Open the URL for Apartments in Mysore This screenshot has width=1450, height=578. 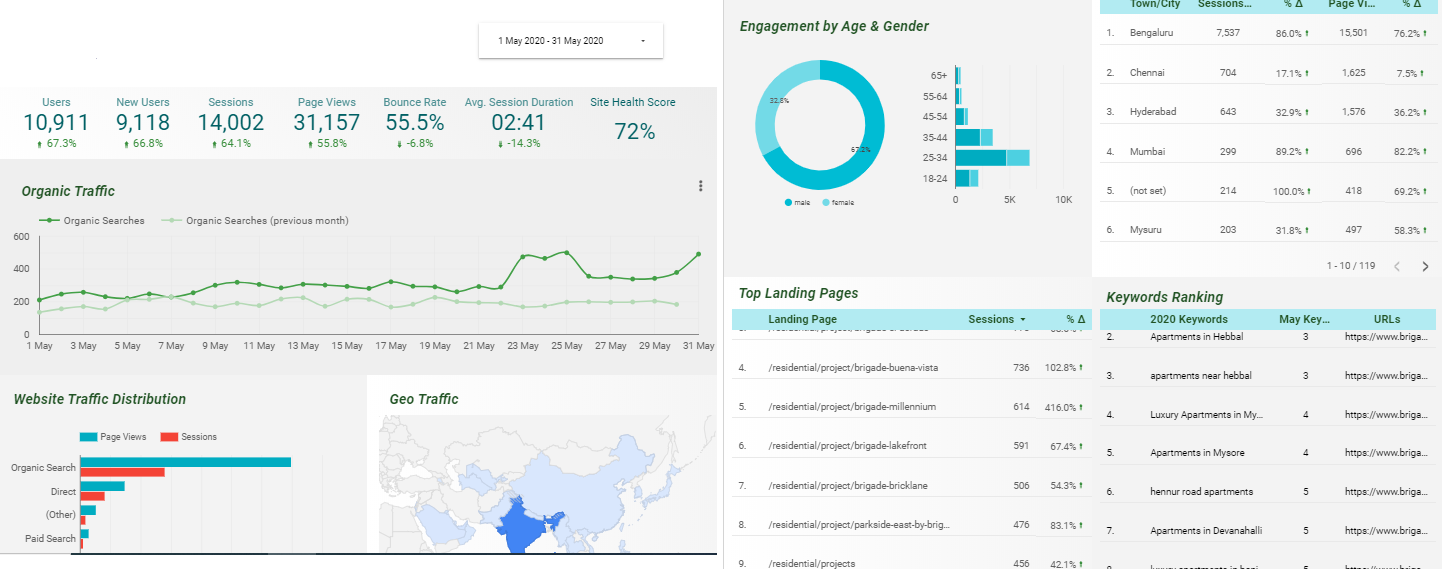1388,453
